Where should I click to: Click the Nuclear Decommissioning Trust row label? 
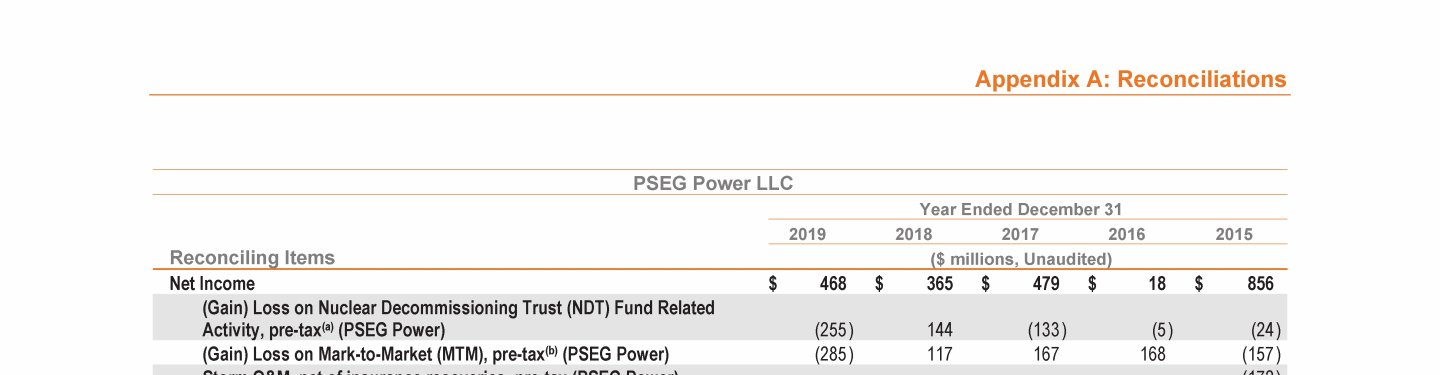tap(458, 318)
